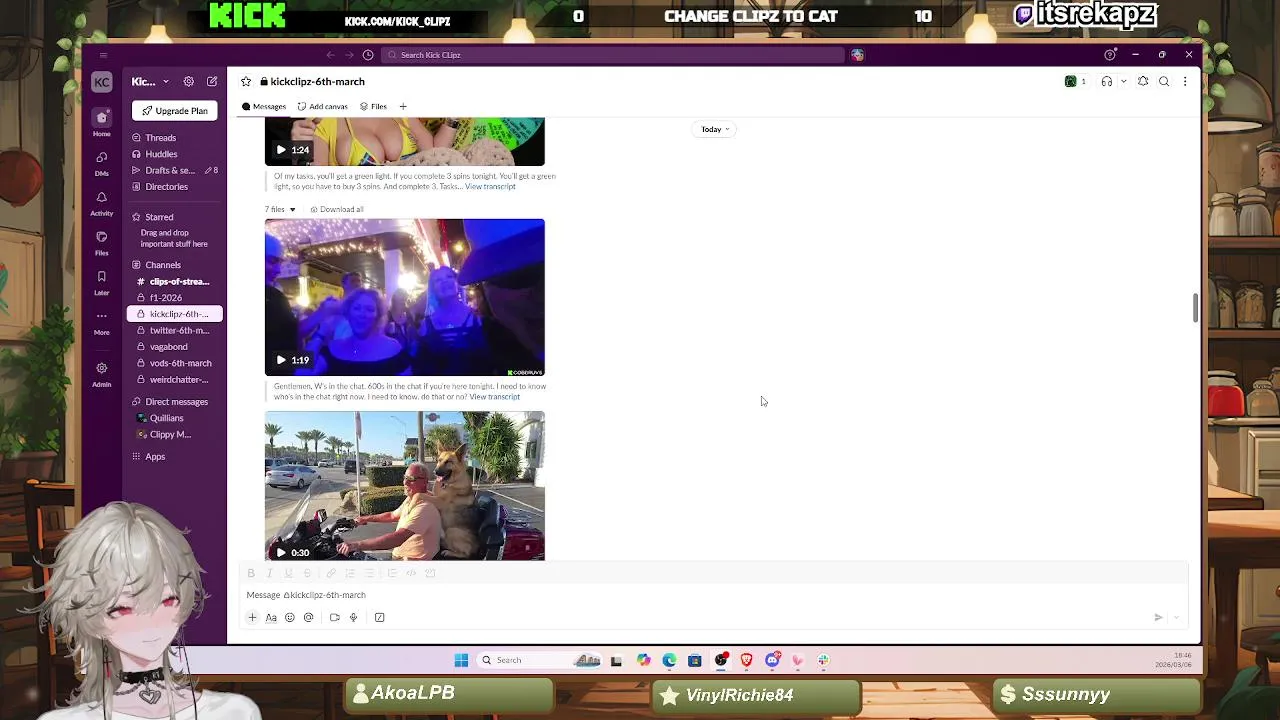
Task: Go forward in Slack history
Action: coord(349,55)
